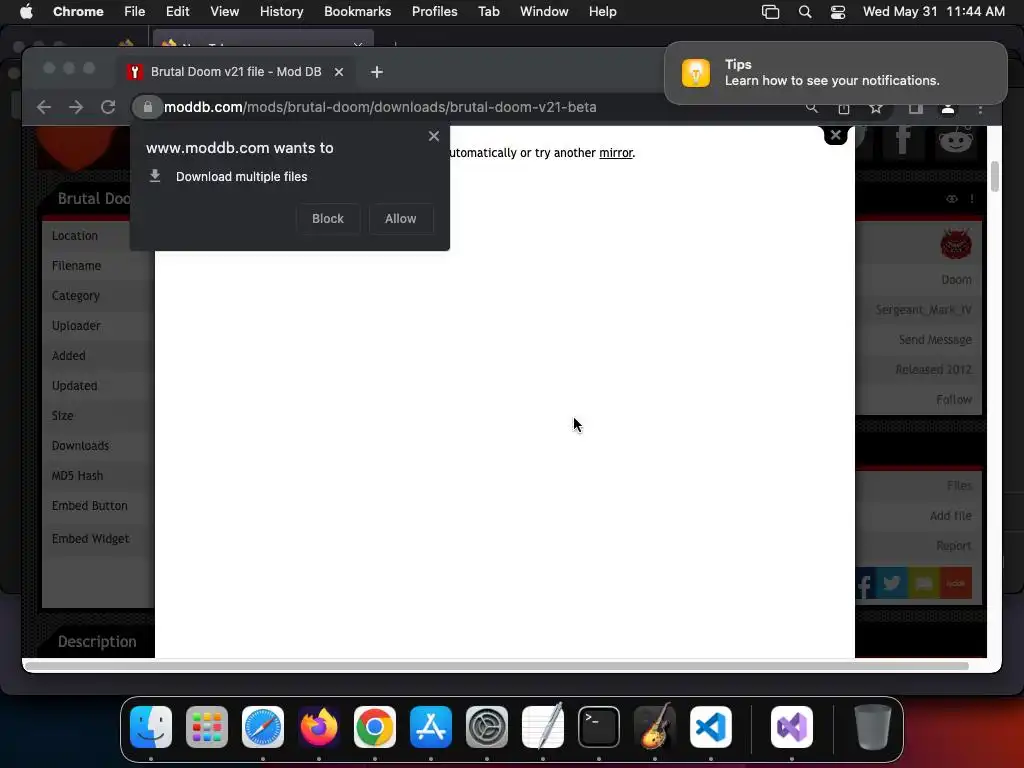Screen dimensions: 1024x768
Task: Open the mirror link
Action: point(616,153)
